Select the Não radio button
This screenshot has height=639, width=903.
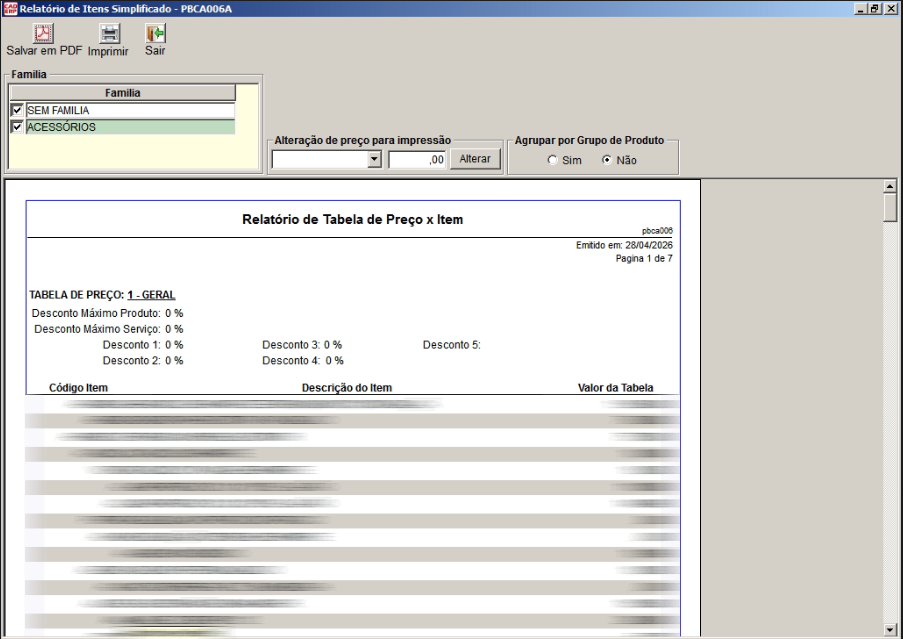click(x=606, y=160)
